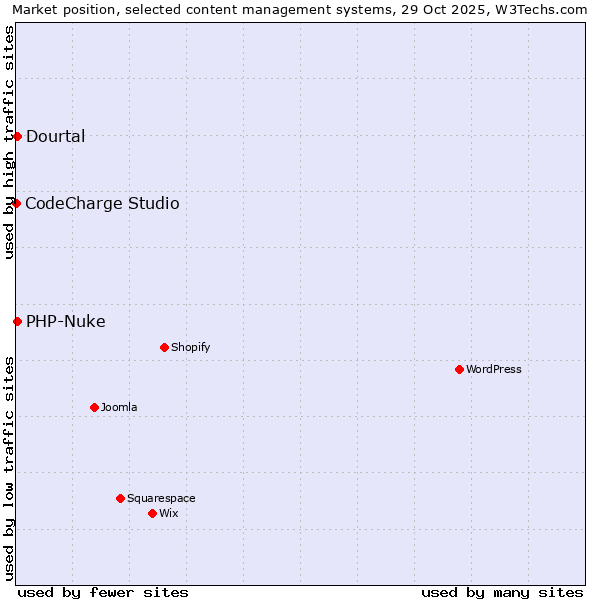This screenshot has width=600, height=600.
Task: Click the 'used by many sites' axis label
Action: pyautogui.click(x=502, y=592)
